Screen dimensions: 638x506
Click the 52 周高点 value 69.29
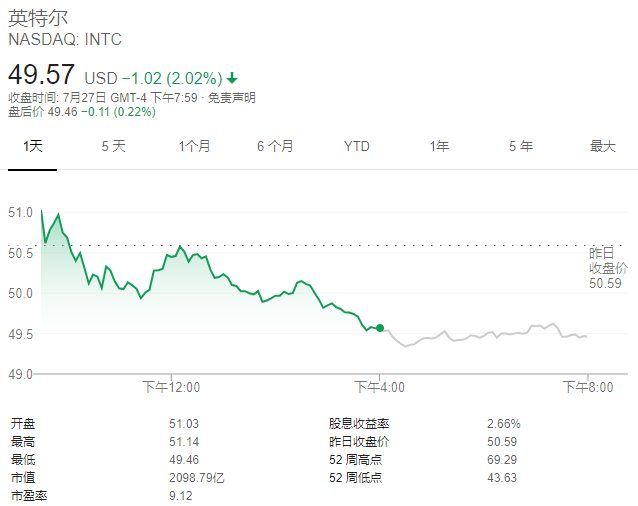[502, 459]
